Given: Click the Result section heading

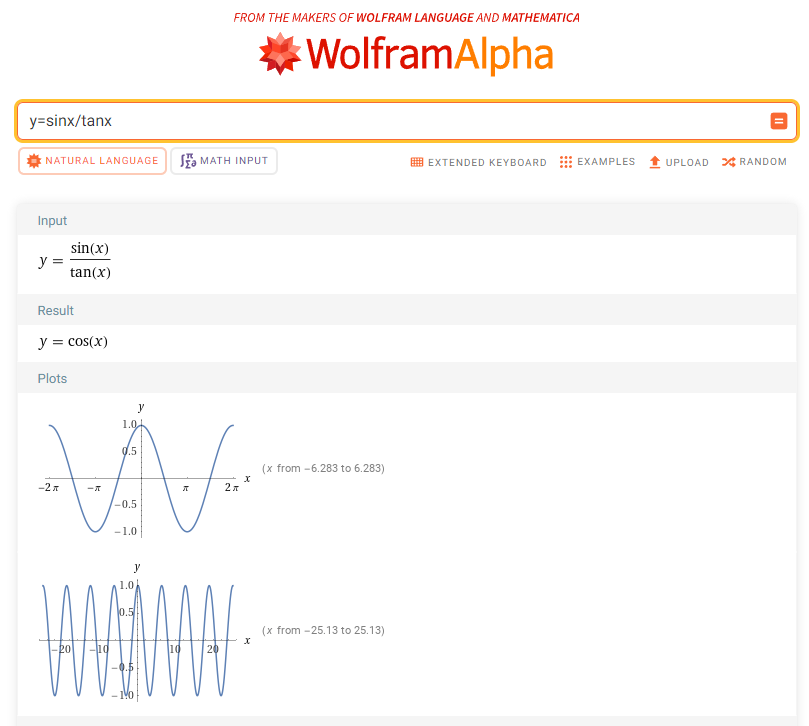Looking at the screenshot, I should pyautogui.click(x=56, y=311).
